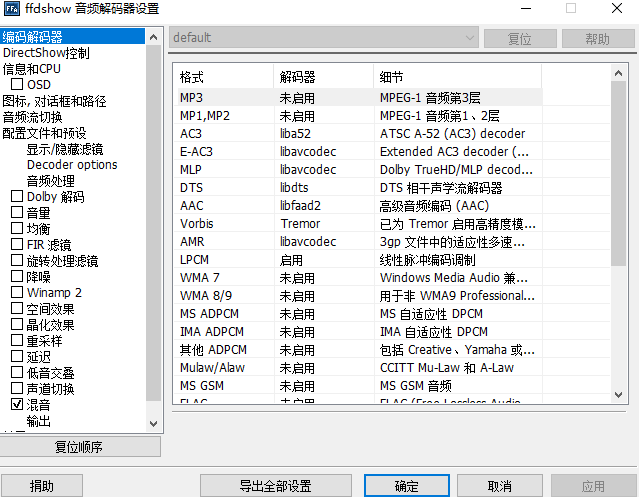Select 图标, 对话框和路径 item
639x497 pixels.
pos(54,101)
